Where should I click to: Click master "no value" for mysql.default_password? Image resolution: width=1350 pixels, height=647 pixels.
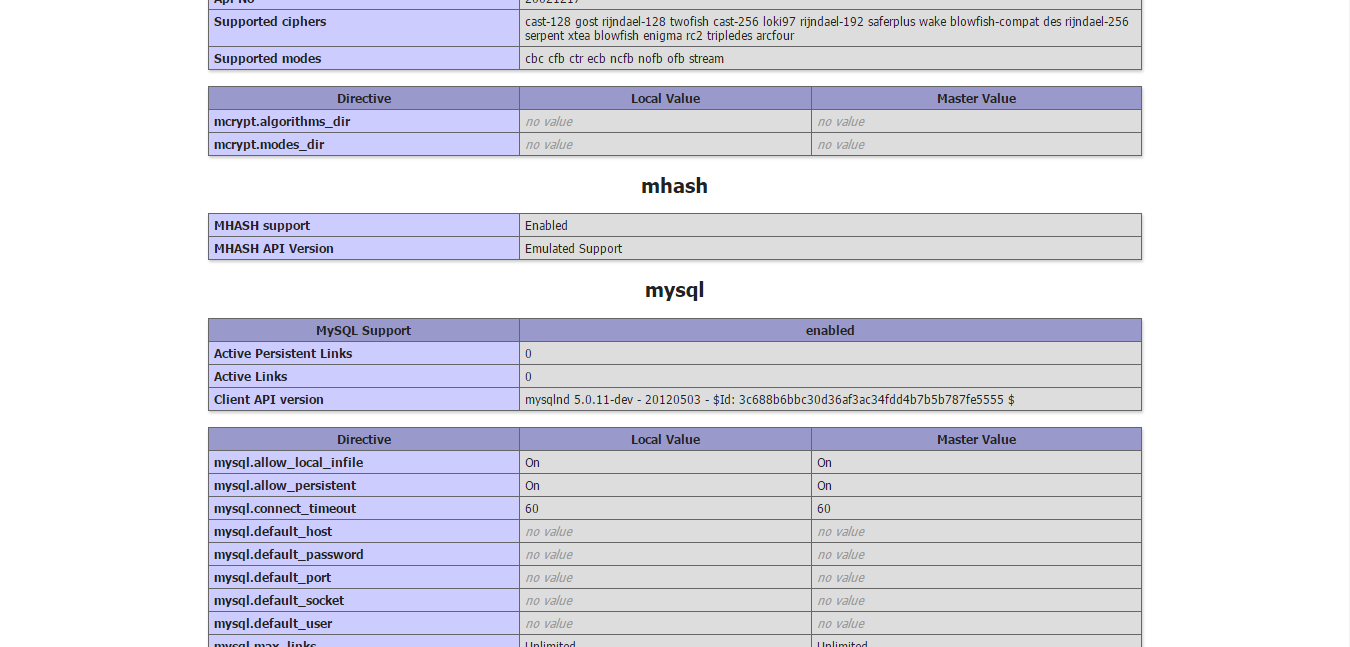click(841, 554)
